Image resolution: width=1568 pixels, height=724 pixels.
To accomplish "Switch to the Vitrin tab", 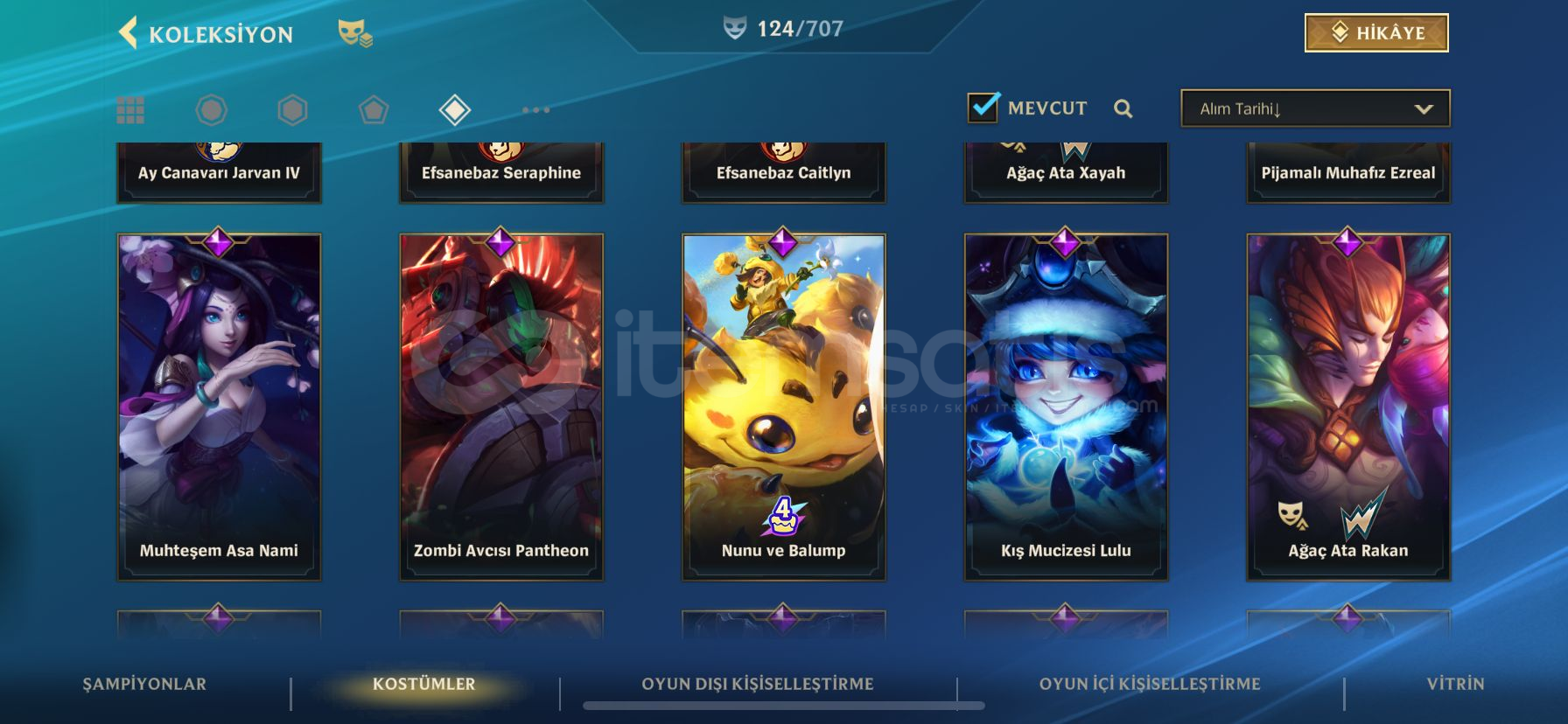I will pyautogui.click(x=1455, y=684).
